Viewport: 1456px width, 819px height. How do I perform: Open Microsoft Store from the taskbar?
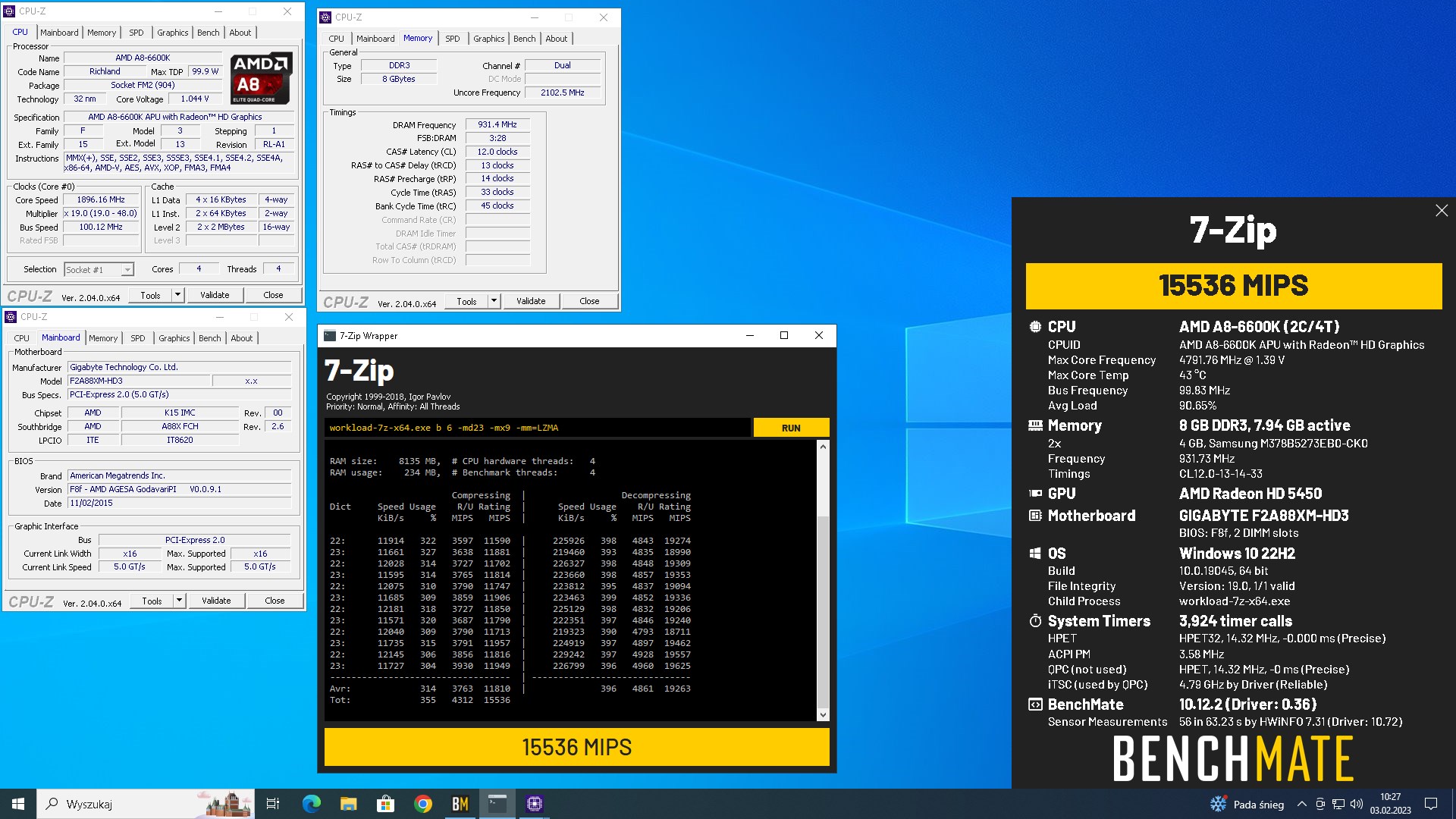386,804
